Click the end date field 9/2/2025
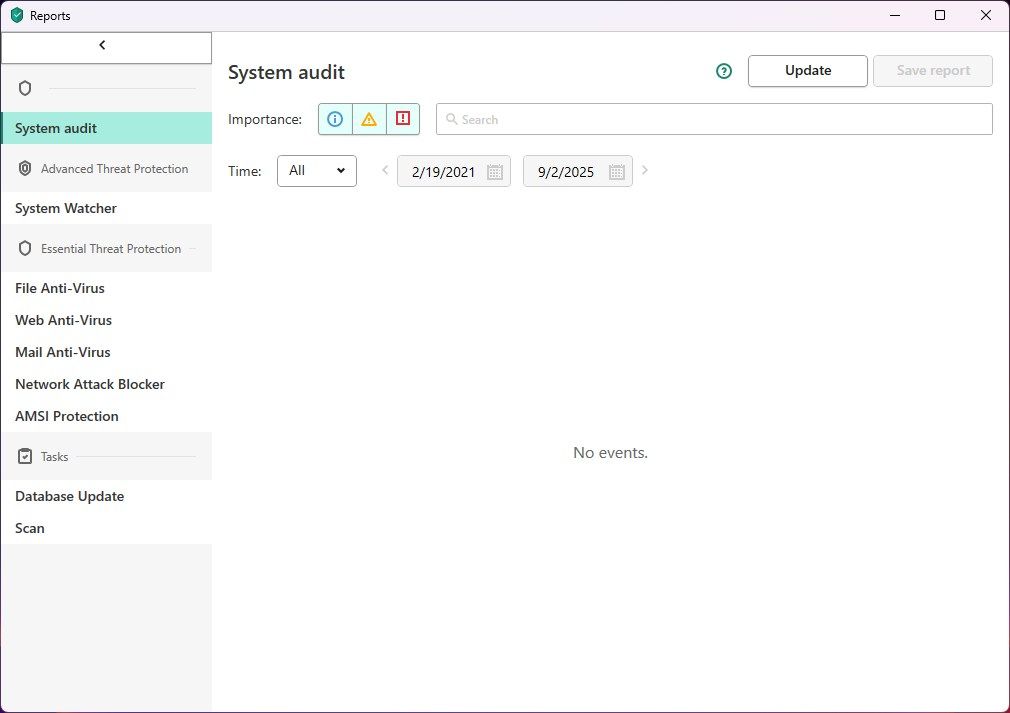This screenshot has height=713, width=1010. (578, 171)
